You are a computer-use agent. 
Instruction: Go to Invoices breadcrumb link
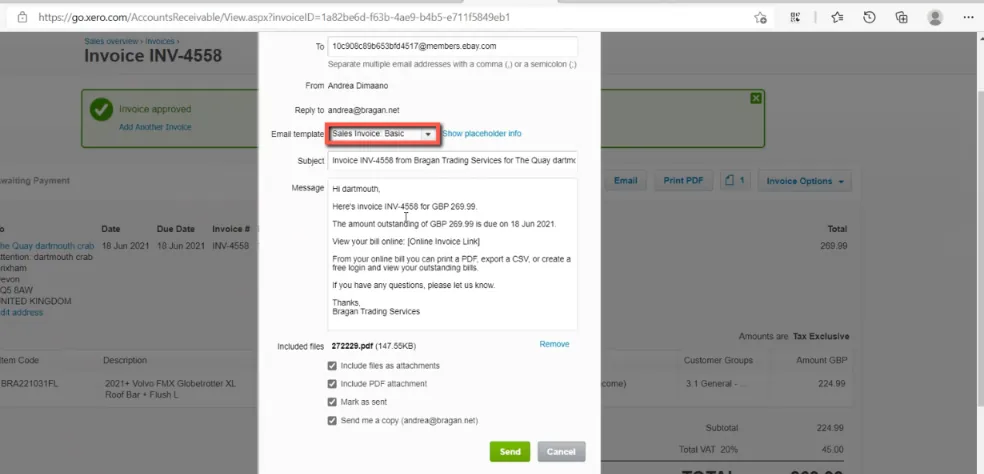point(160,41)
